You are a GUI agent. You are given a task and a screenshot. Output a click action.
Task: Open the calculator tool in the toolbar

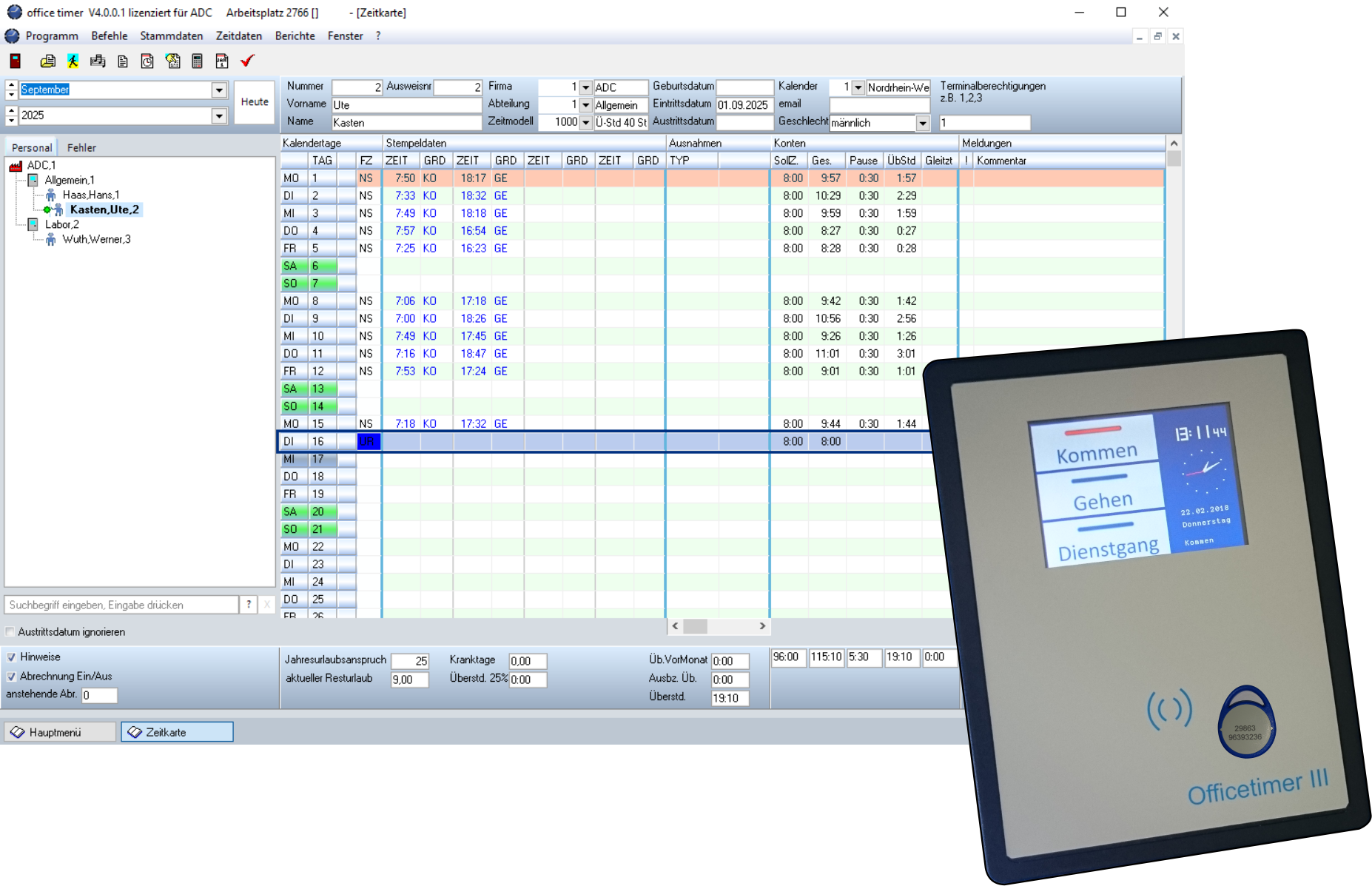tap(197, 61)
